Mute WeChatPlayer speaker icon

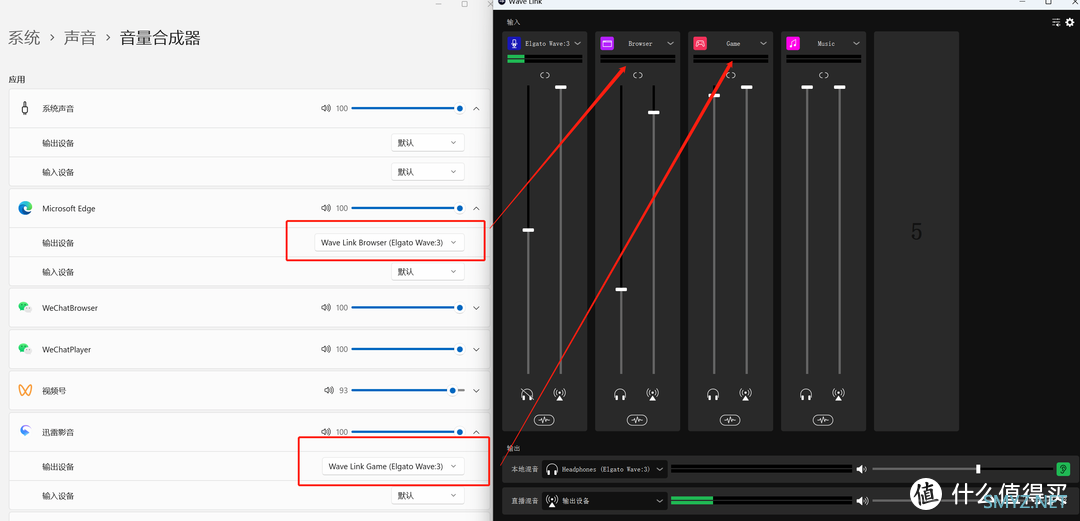pos(326,349)
